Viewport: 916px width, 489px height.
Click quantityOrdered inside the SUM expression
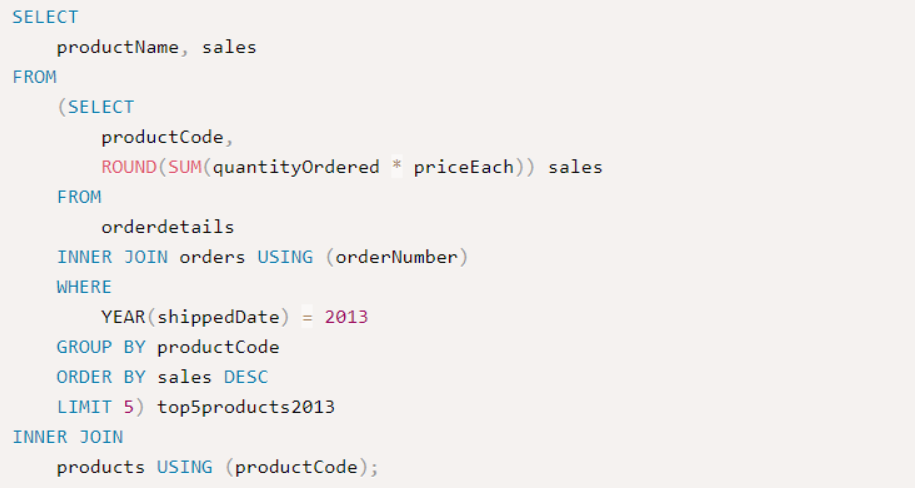coord(296,167)
